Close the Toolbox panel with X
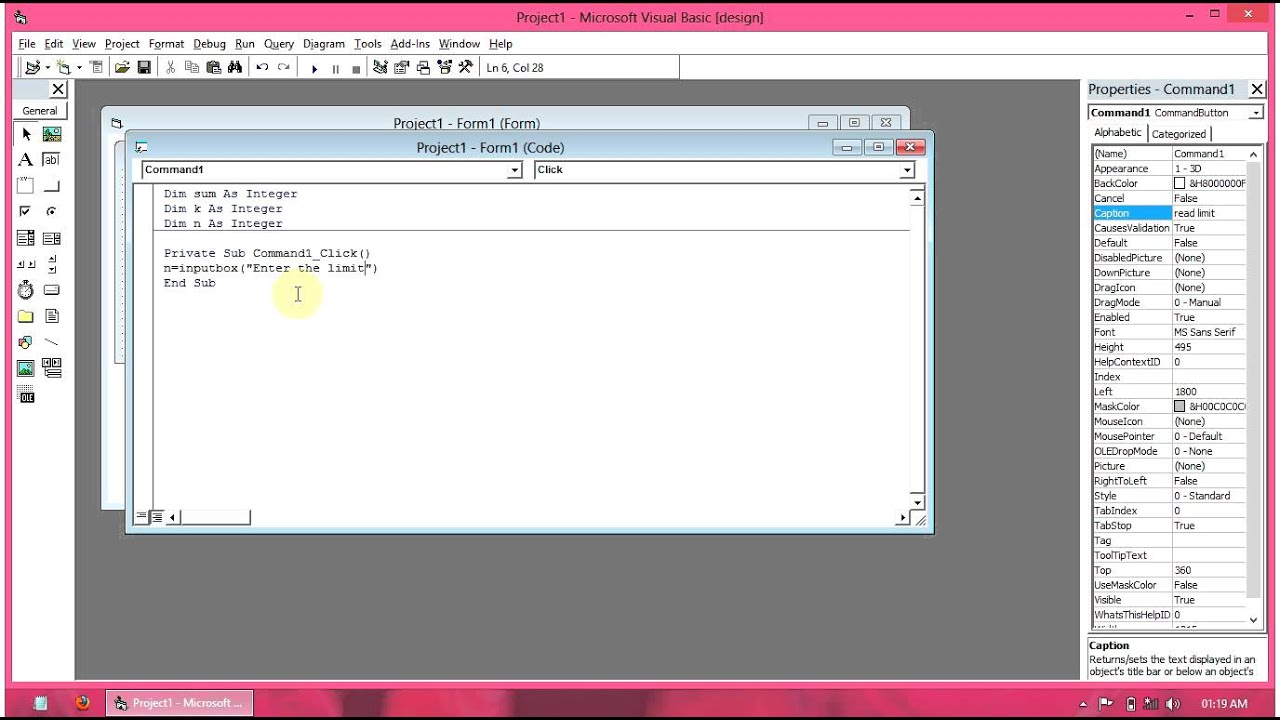The width and height of the screenshot is (1280, 720). (x=58, y=89)
